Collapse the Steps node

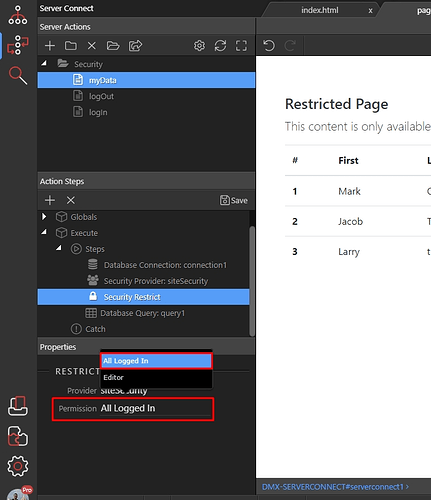point(59,248)
